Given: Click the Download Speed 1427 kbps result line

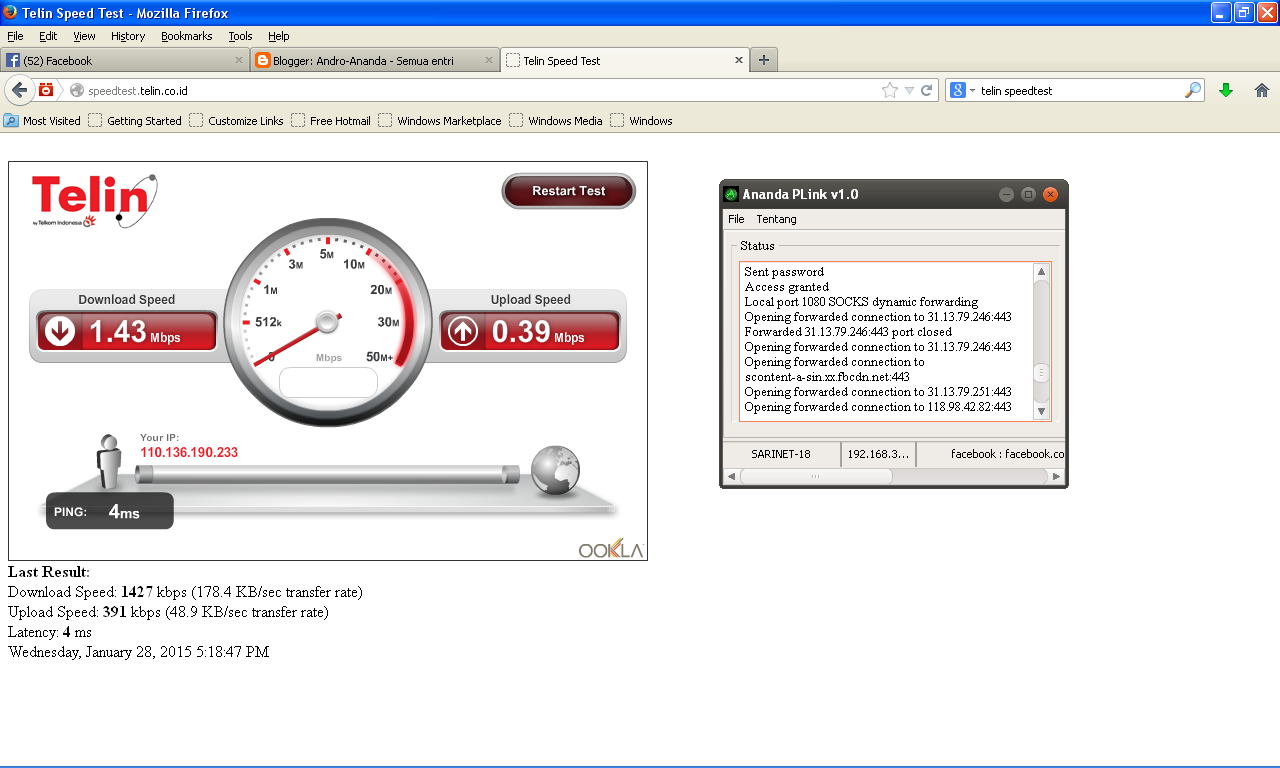Looking at the screenshot, I should [185, 592].
